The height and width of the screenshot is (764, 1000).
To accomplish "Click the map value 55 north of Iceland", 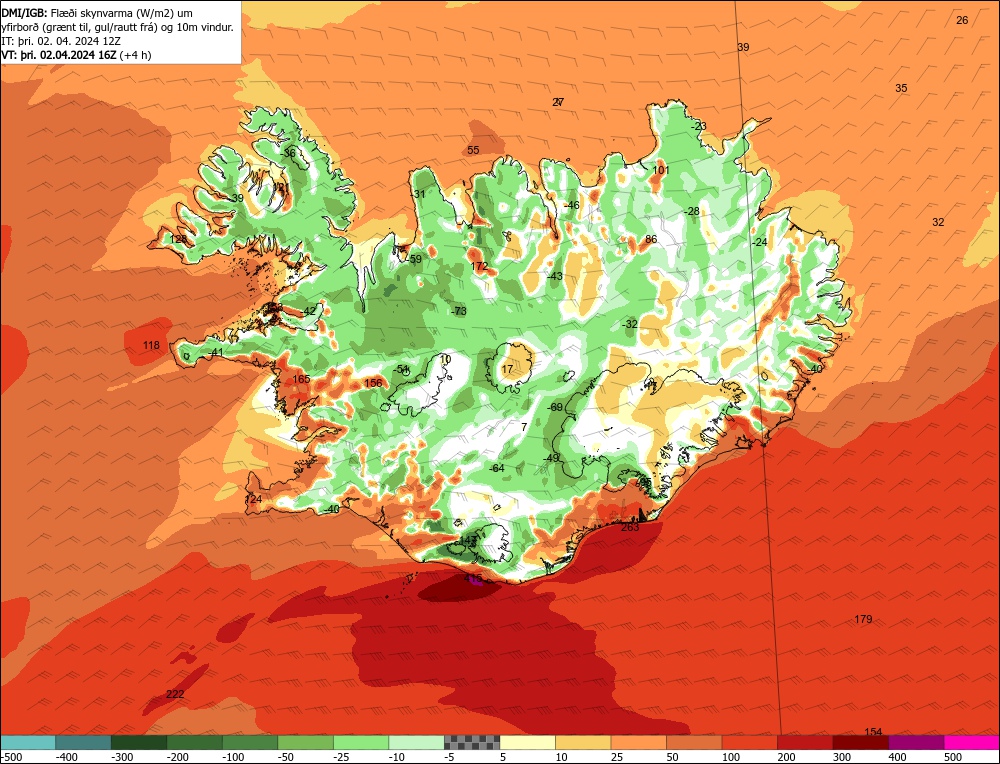I will click(473, 151).
